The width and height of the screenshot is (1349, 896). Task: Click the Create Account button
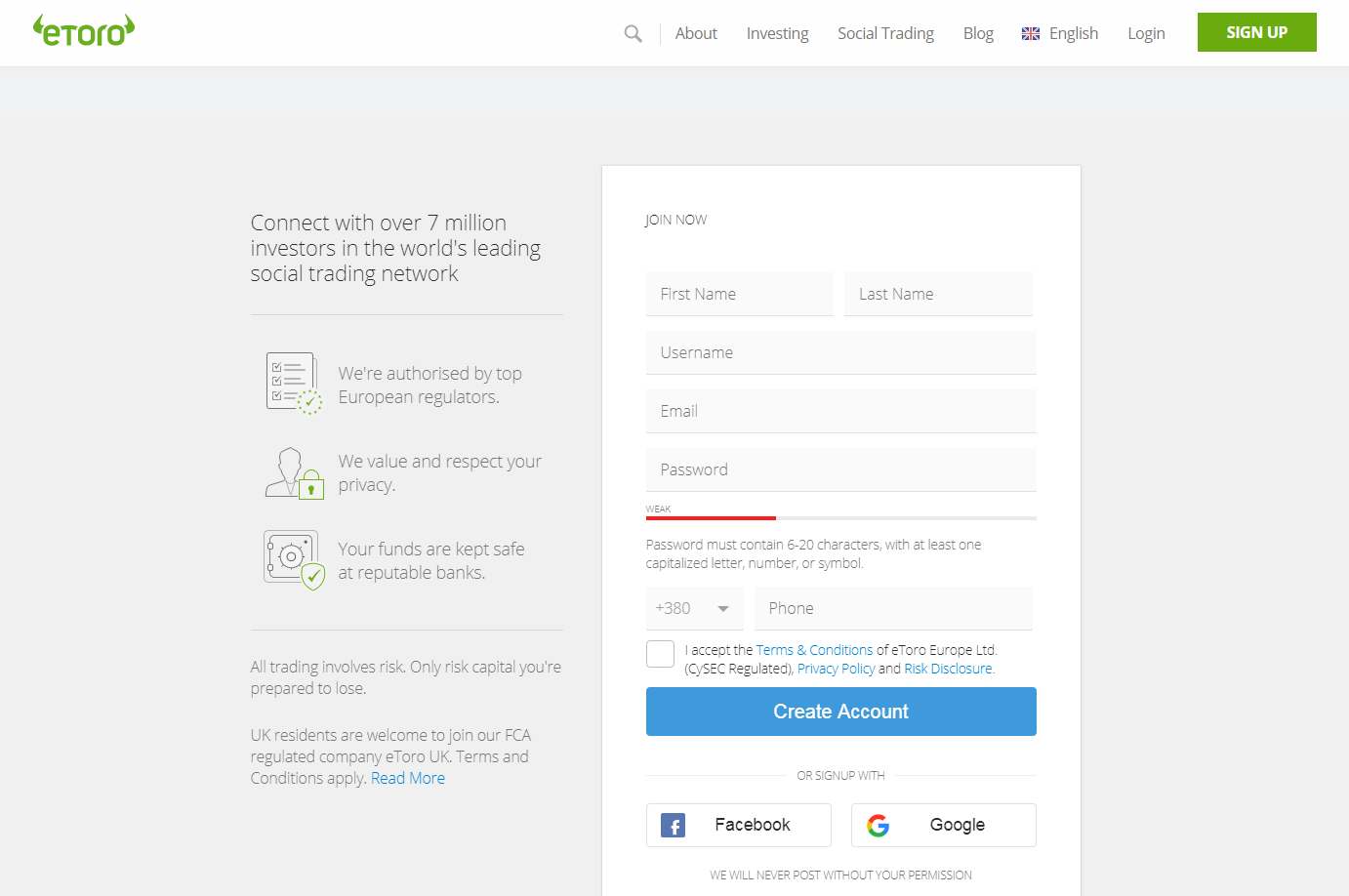841,712
